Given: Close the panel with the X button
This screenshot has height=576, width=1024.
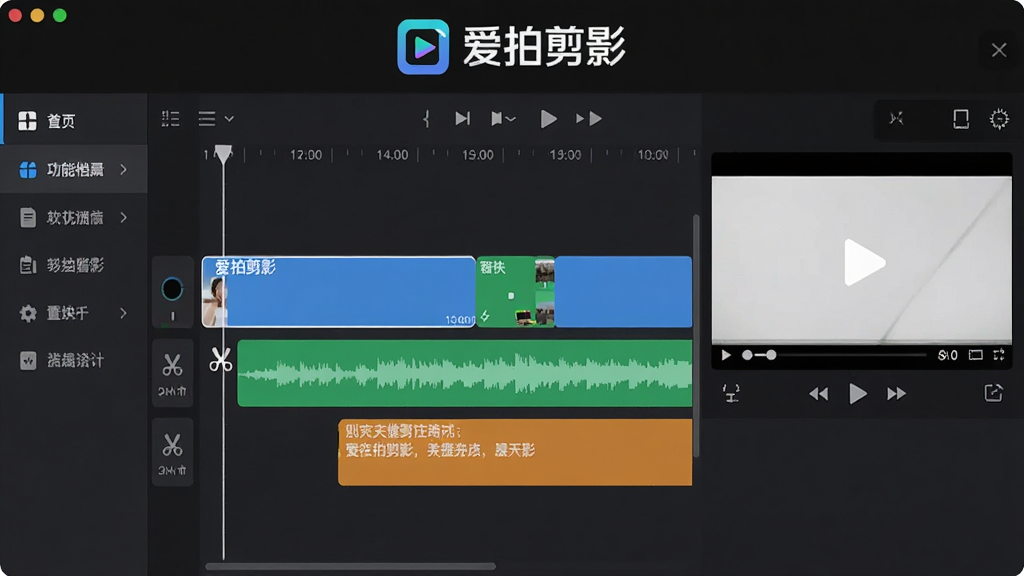Looking at the screenshot, I should coord(999,50).
